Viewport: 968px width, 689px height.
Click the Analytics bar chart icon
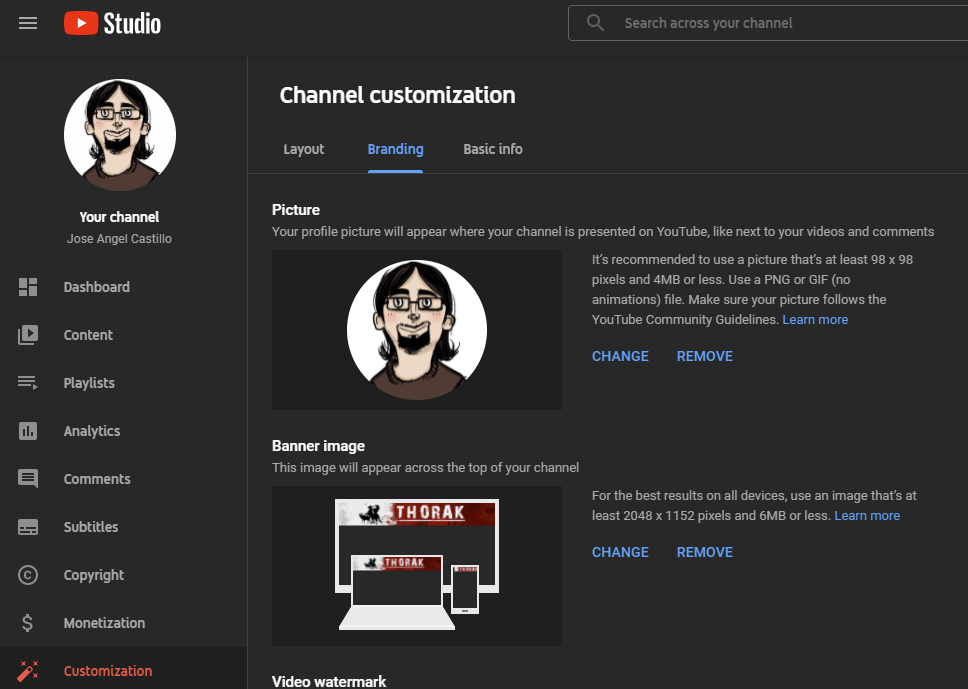tap(28, 431)
